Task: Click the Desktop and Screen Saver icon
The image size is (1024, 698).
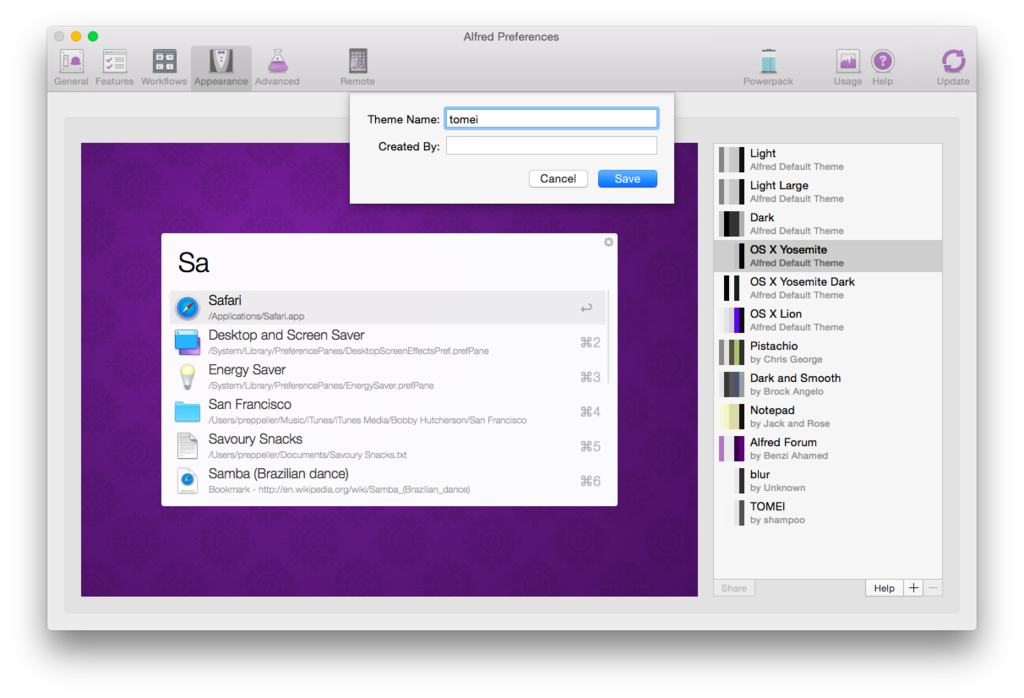Action: [187, 342]
